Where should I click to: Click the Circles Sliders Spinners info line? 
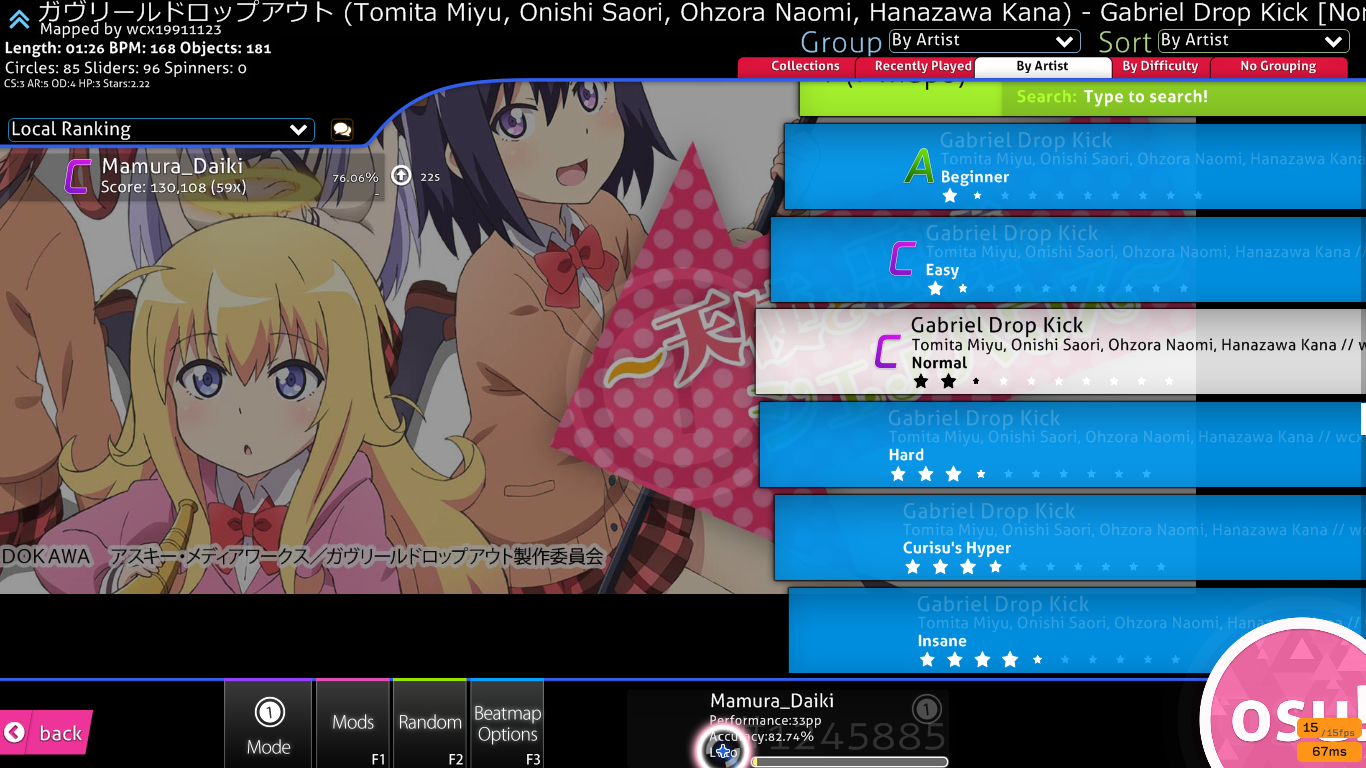coord(125,68)
